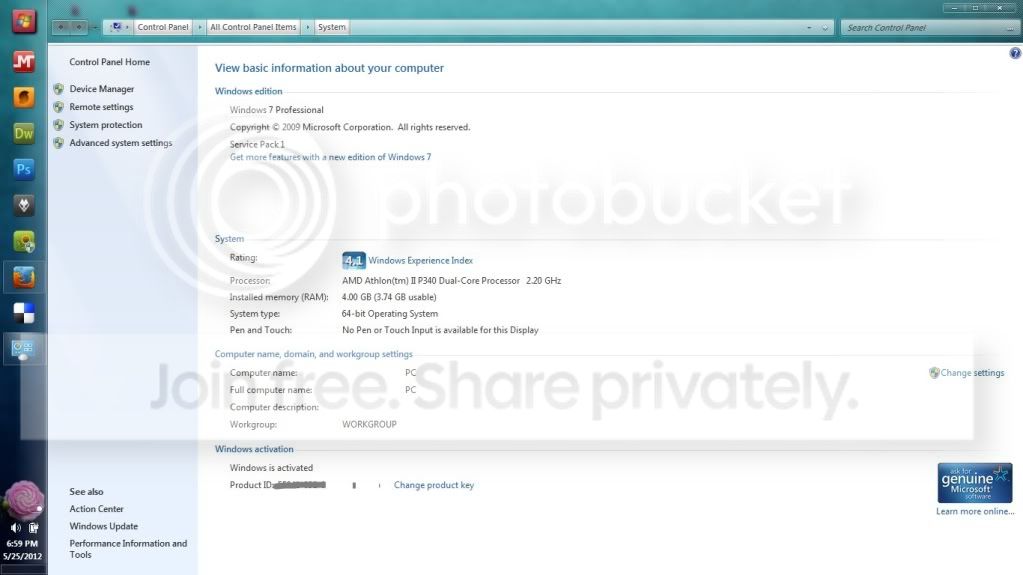Viewport: 1023px width, 575px height.
Task: Click the volume speaker tray icon
Action: click(15, 527)
